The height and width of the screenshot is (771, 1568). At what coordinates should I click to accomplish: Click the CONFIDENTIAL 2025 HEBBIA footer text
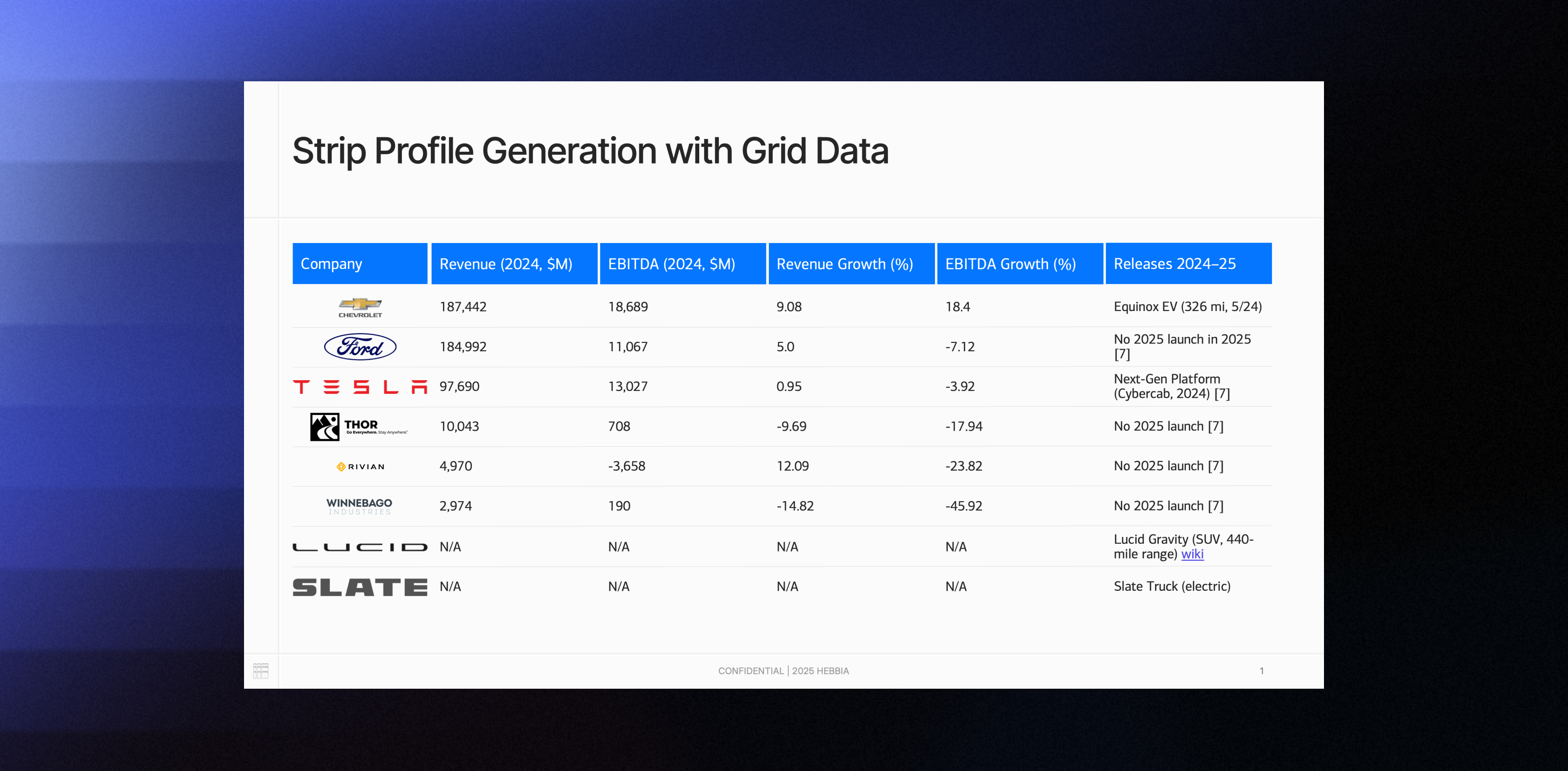pyautogui.click(x=784, y=671)
